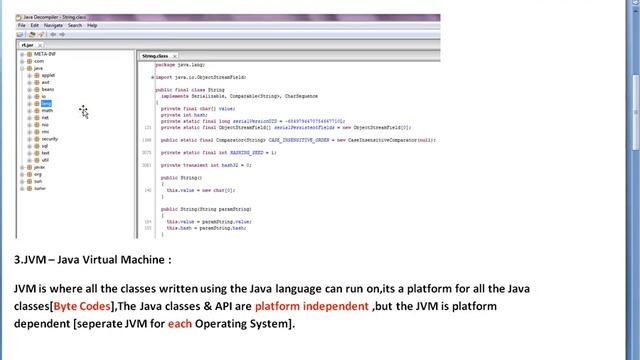
Task: Click the sunw package icon
Action: [29, 189]
